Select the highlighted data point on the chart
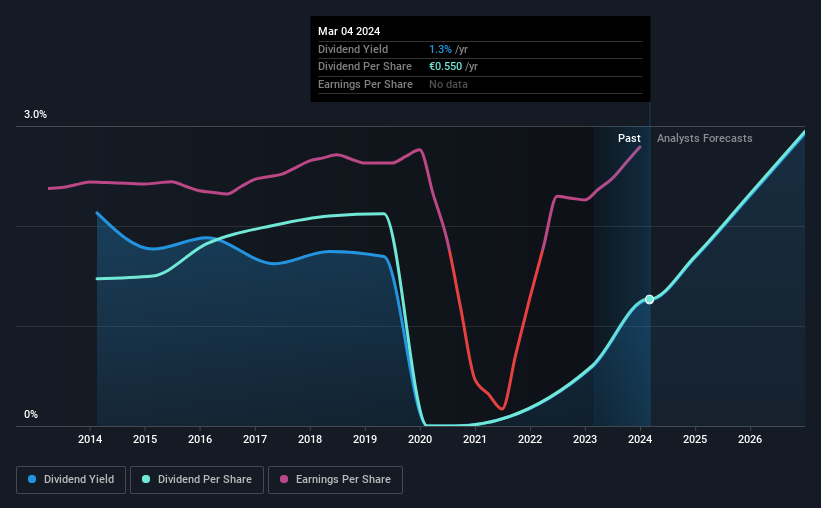The width and height of the screenshot is (821, 508). coord(649,300)
